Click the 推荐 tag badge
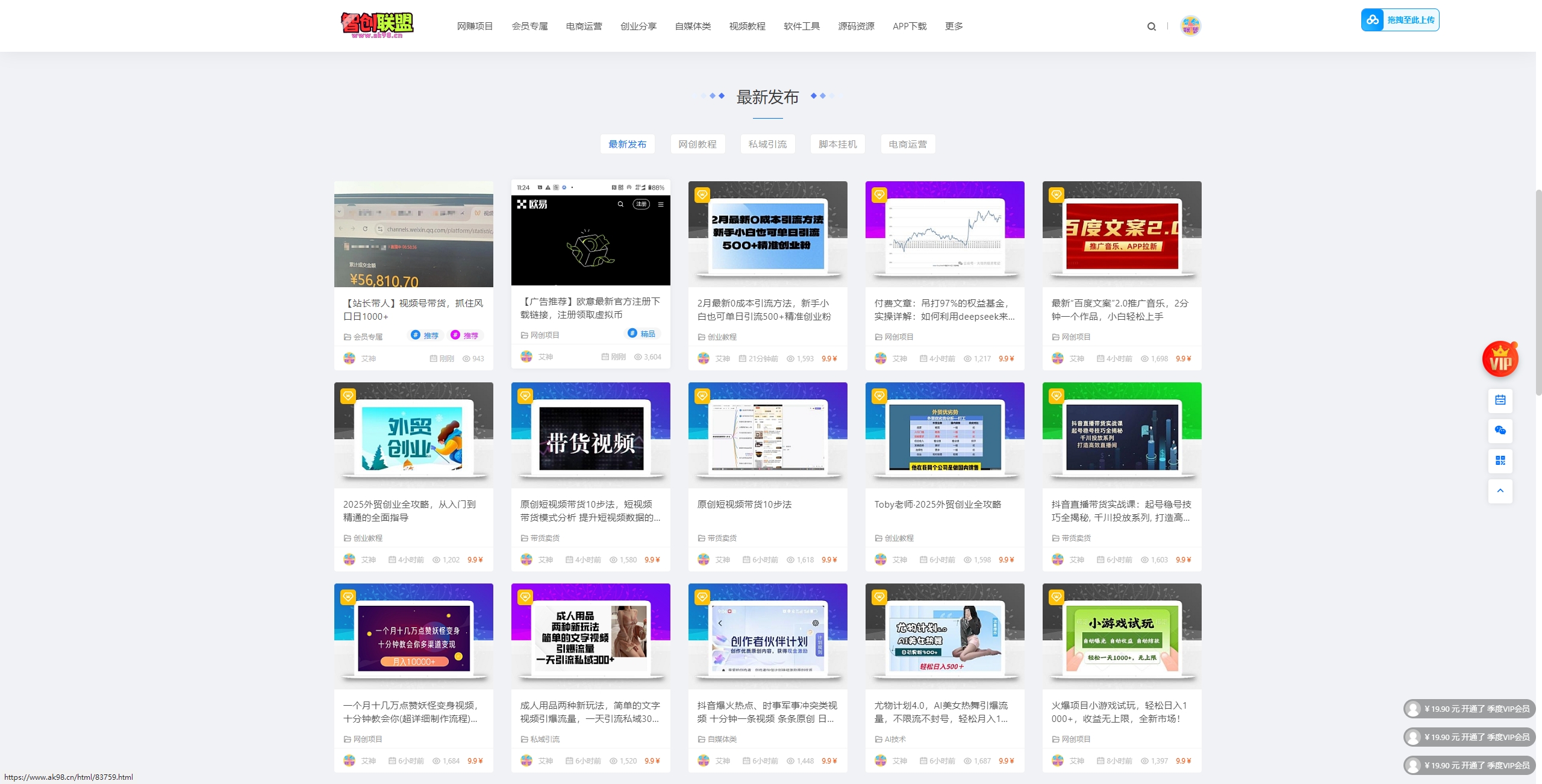 pos(426,335)
